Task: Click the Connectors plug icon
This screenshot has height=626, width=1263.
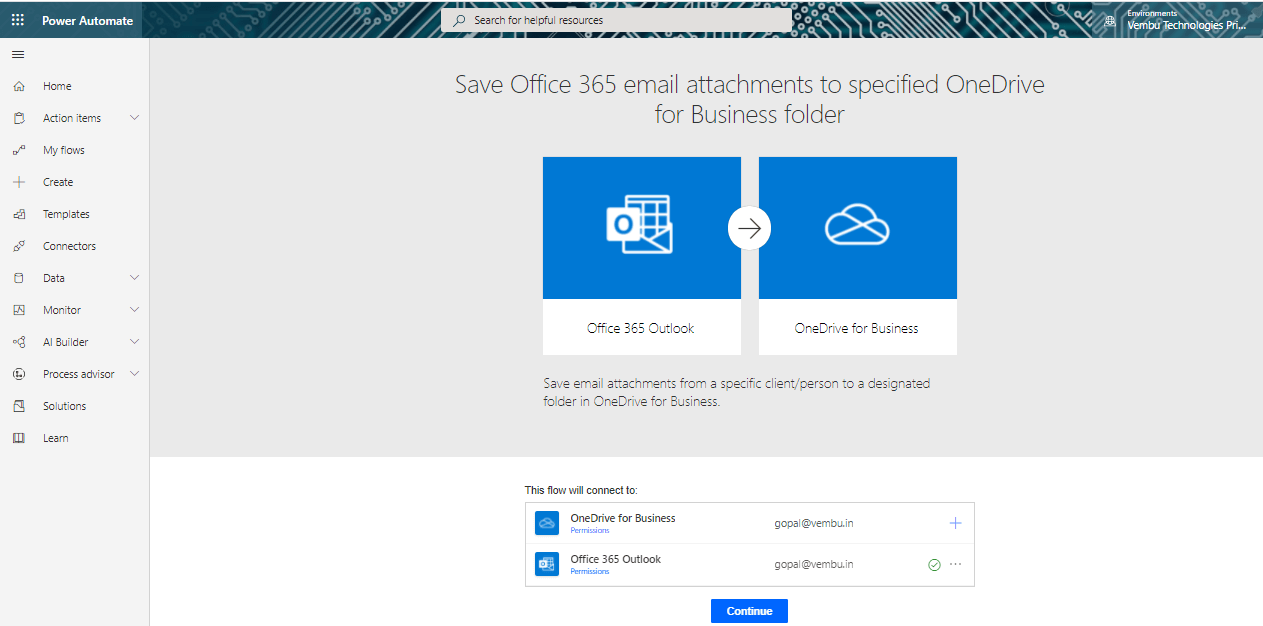Action: pyautogui.click(x=19, y=246)
